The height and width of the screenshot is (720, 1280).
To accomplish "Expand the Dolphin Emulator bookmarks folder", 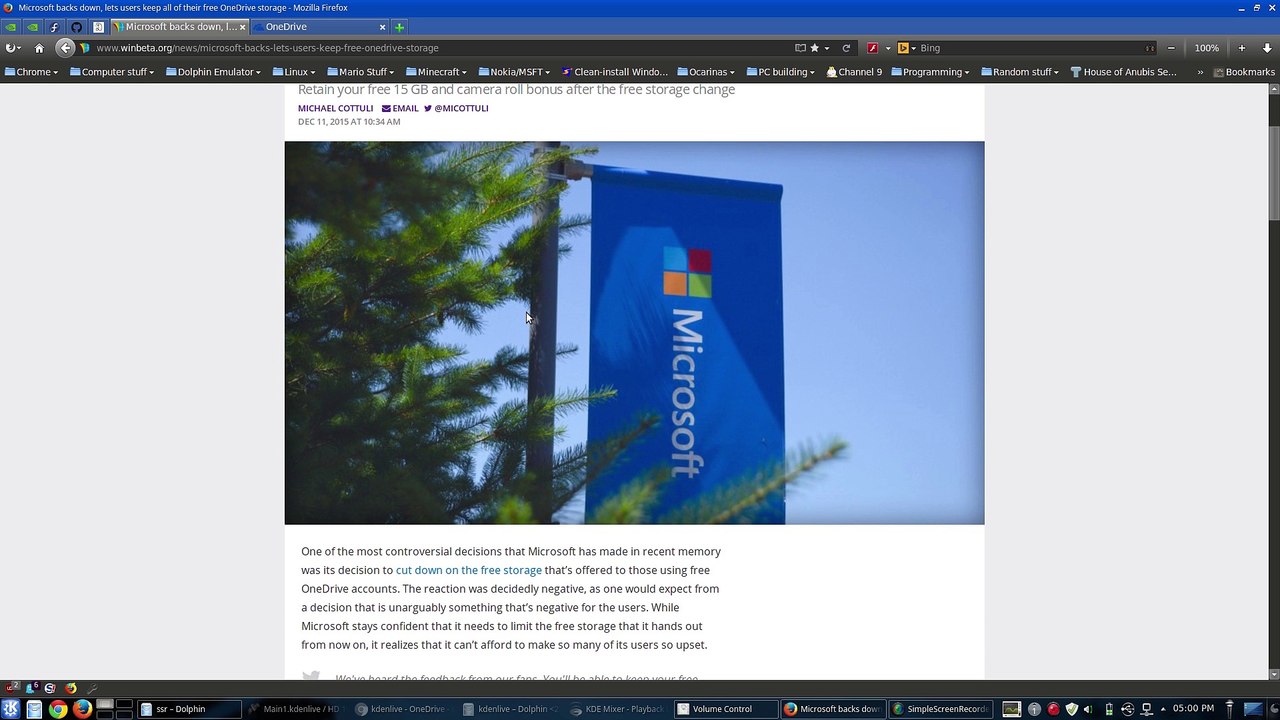I will coord(214,72).
